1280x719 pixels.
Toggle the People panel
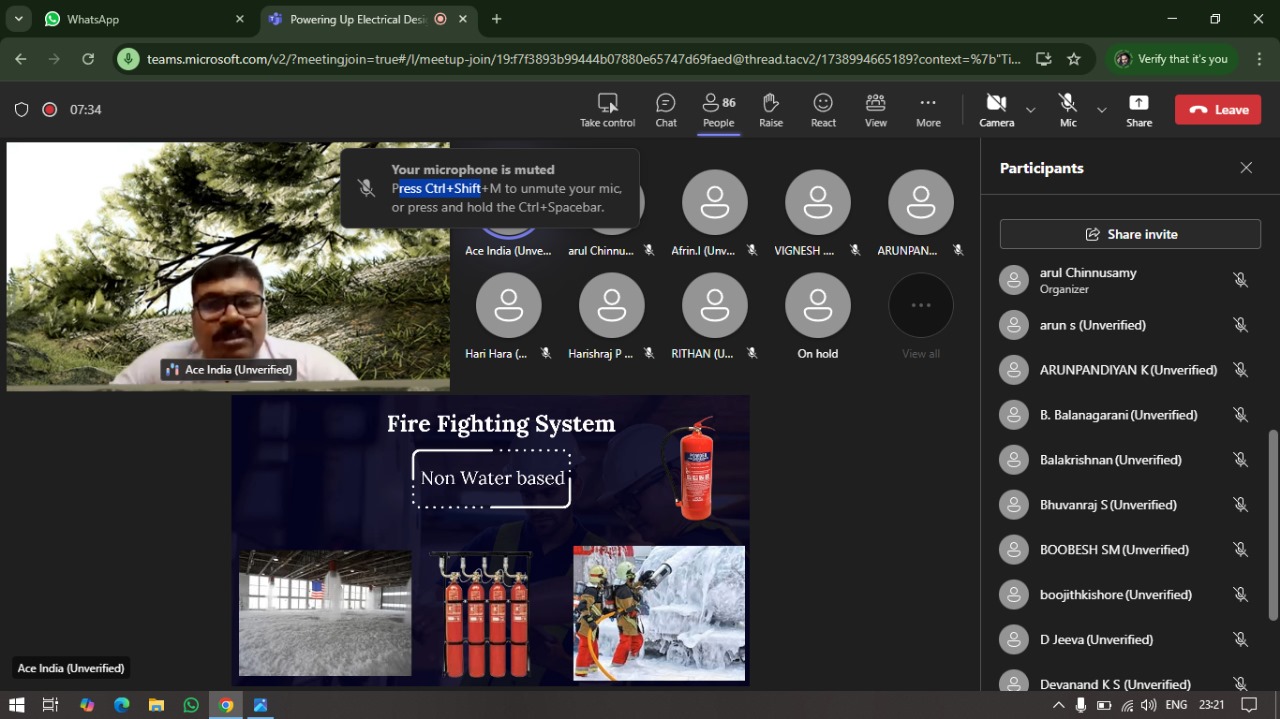(x=718, y=109)
